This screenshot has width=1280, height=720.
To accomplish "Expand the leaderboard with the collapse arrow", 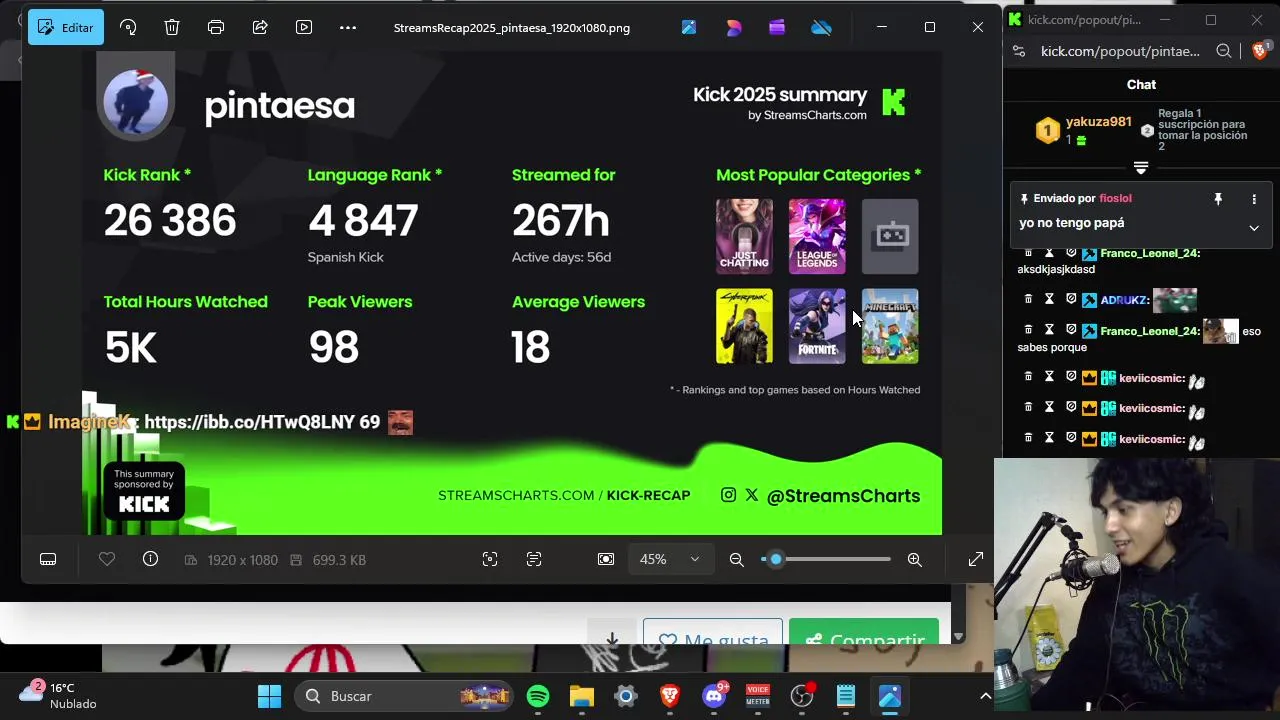I will (x=1141, y=168).
